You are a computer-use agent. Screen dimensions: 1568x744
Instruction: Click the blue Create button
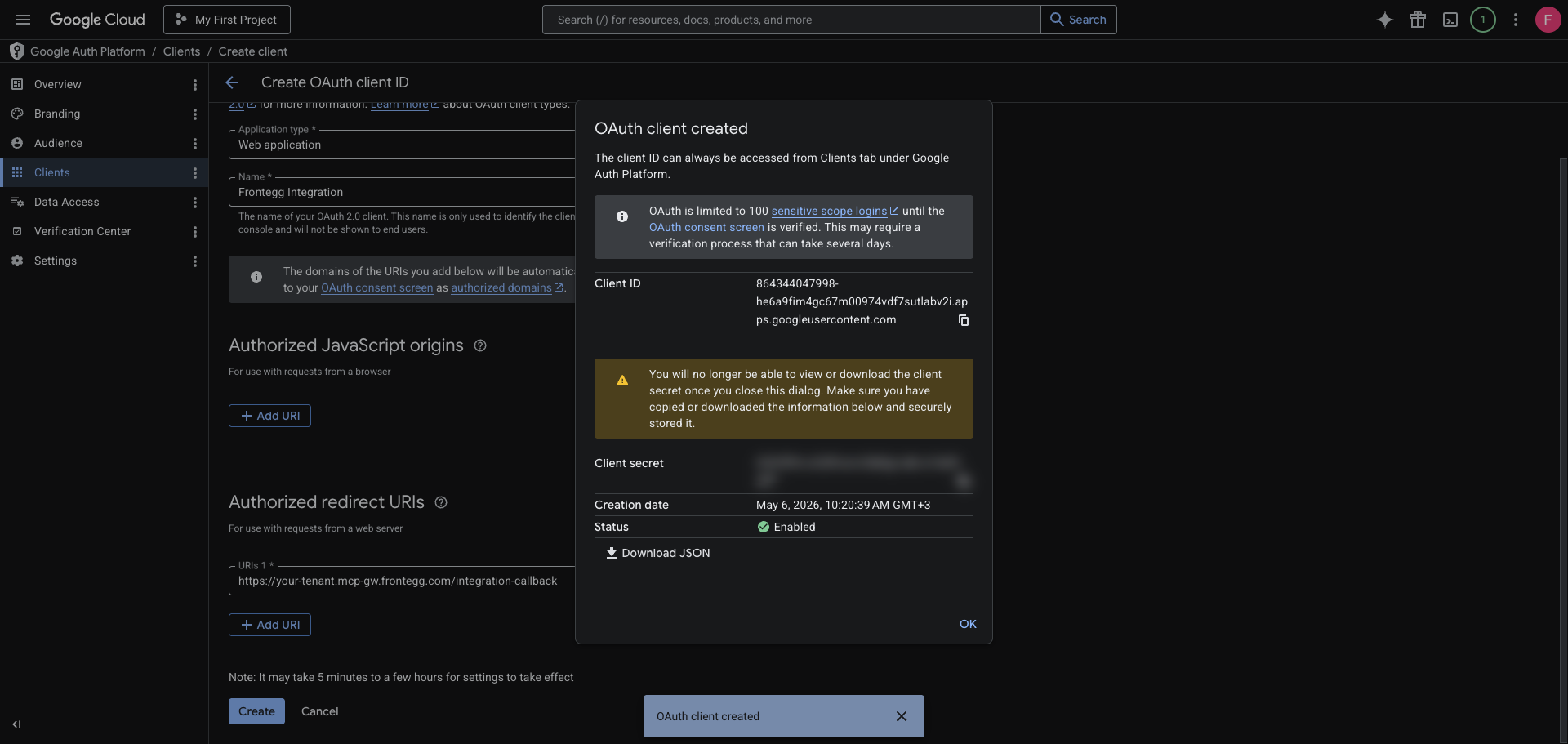(256, 711)
